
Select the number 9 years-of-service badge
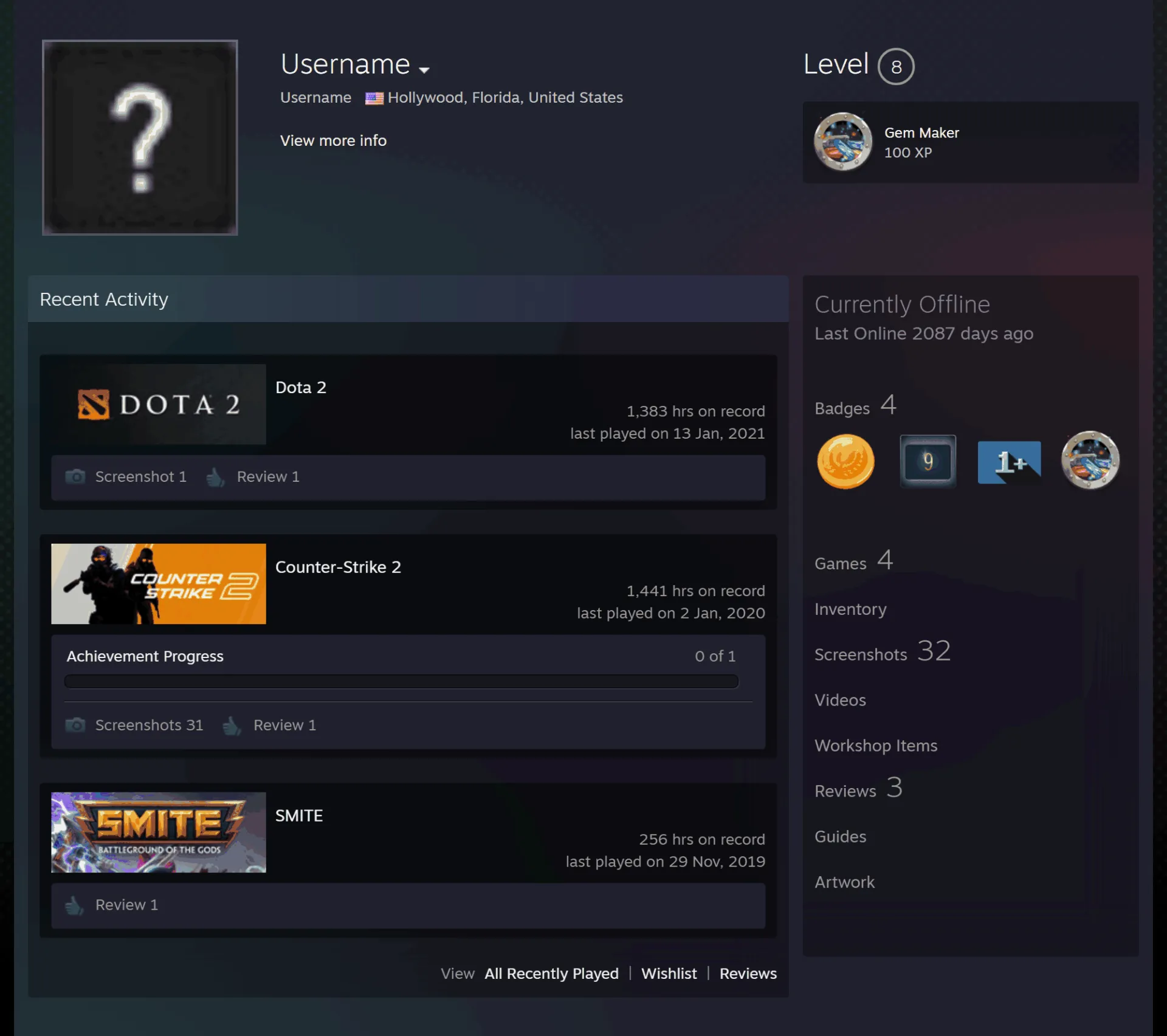(928, 461)
